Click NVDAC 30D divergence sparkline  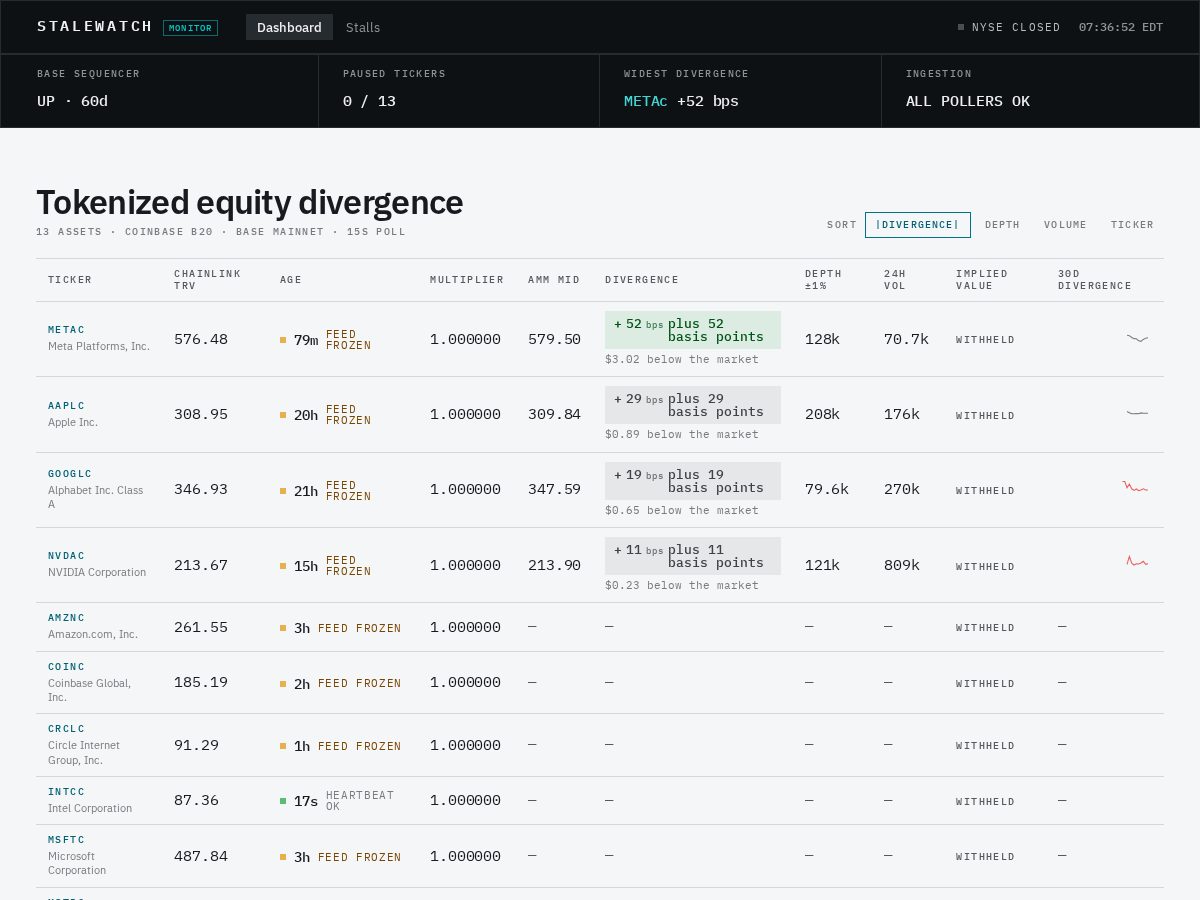coord(1137,561)
